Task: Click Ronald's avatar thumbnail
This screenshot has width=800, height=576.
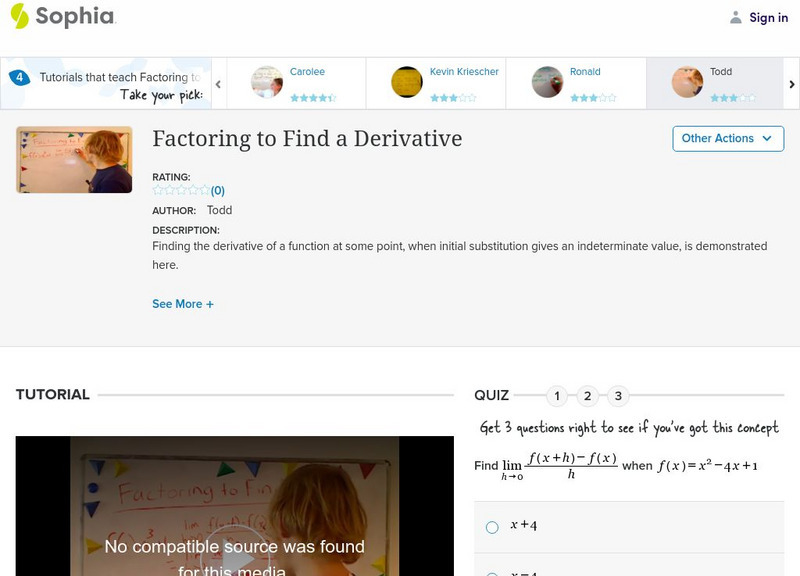Action: tap(547, 82)
